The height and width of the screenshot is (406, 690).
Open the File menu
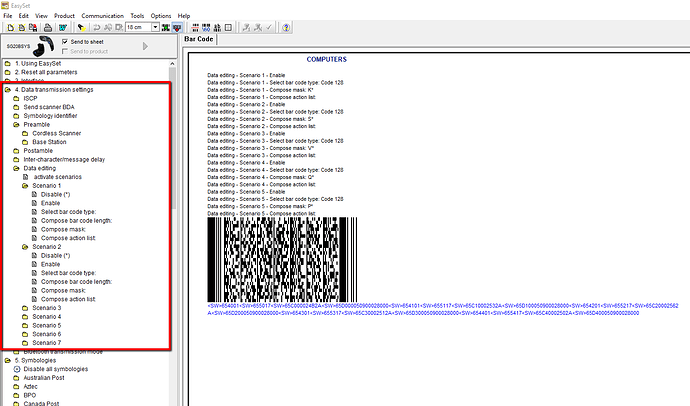coord(7,16)
